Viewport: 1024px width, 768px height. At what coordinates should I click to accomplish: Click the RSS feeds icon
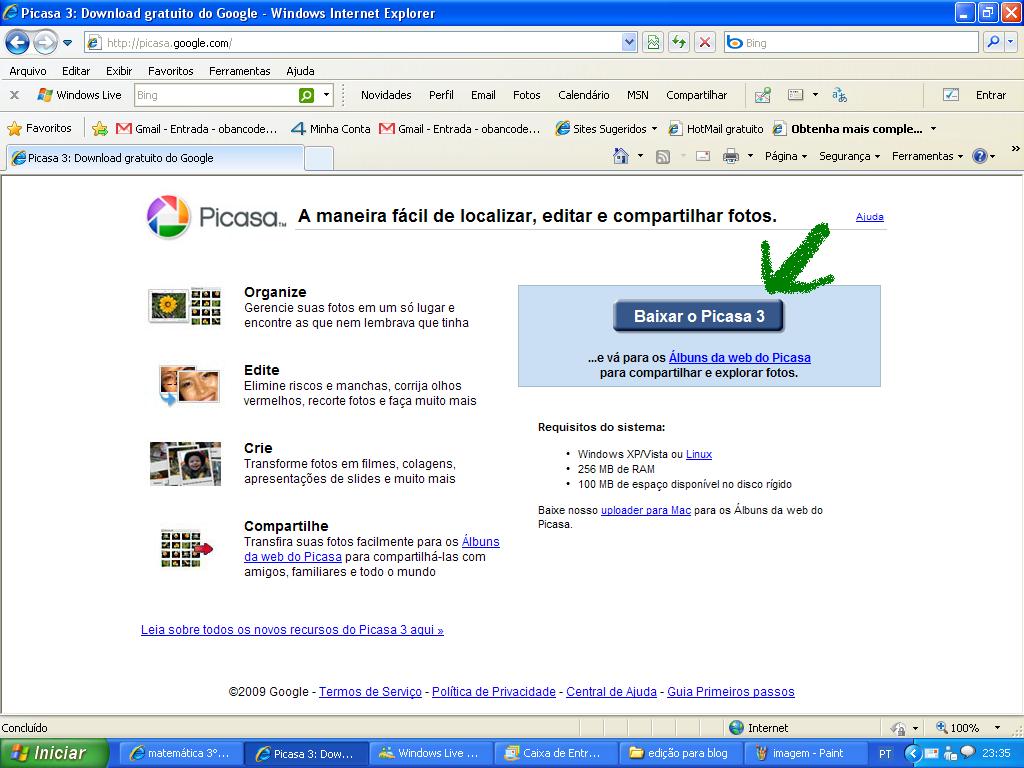tap(663, 157)
